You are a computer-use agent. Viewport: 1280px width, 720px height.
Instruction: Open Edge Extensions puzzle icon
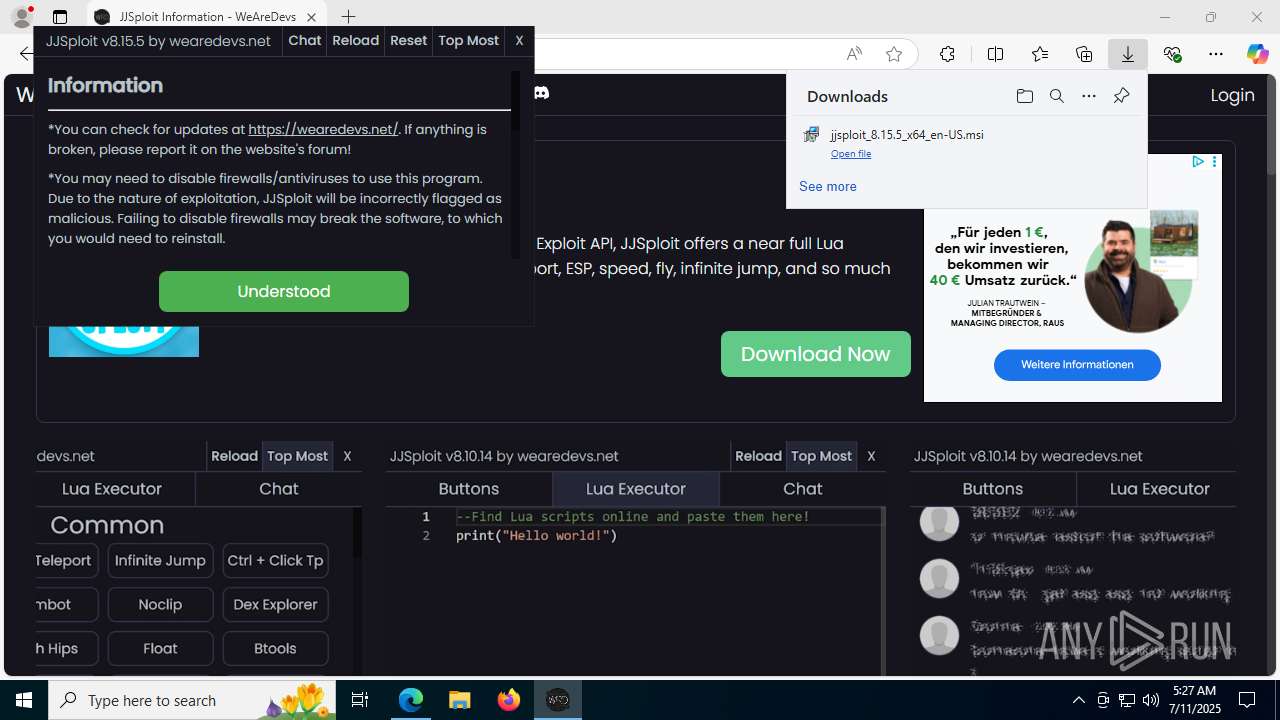tap(947, 54)
